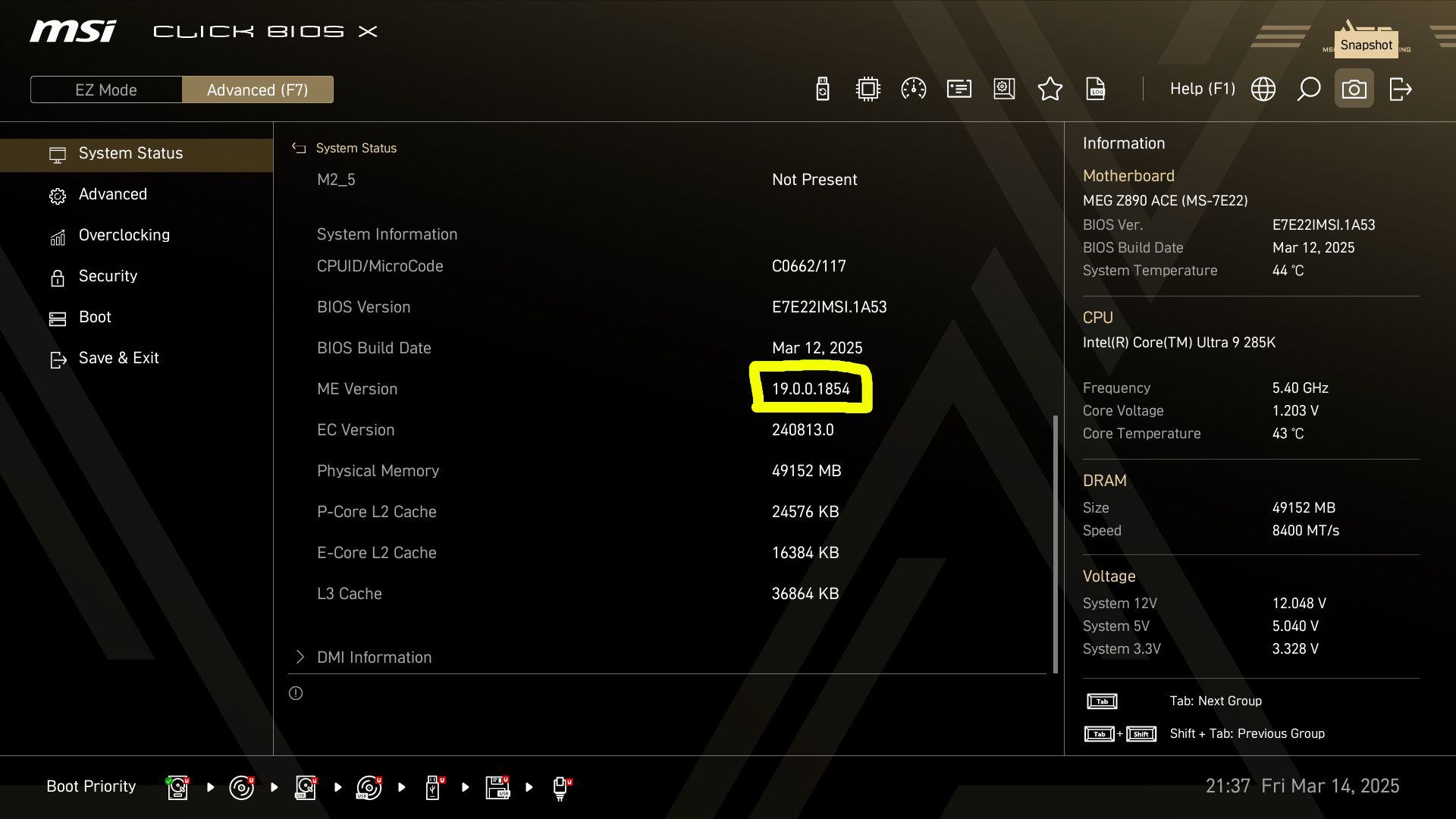Go back using System Status breadcrumb arrow
Viewport: 1456px width, 819px height.
click(x=299, y=149)
